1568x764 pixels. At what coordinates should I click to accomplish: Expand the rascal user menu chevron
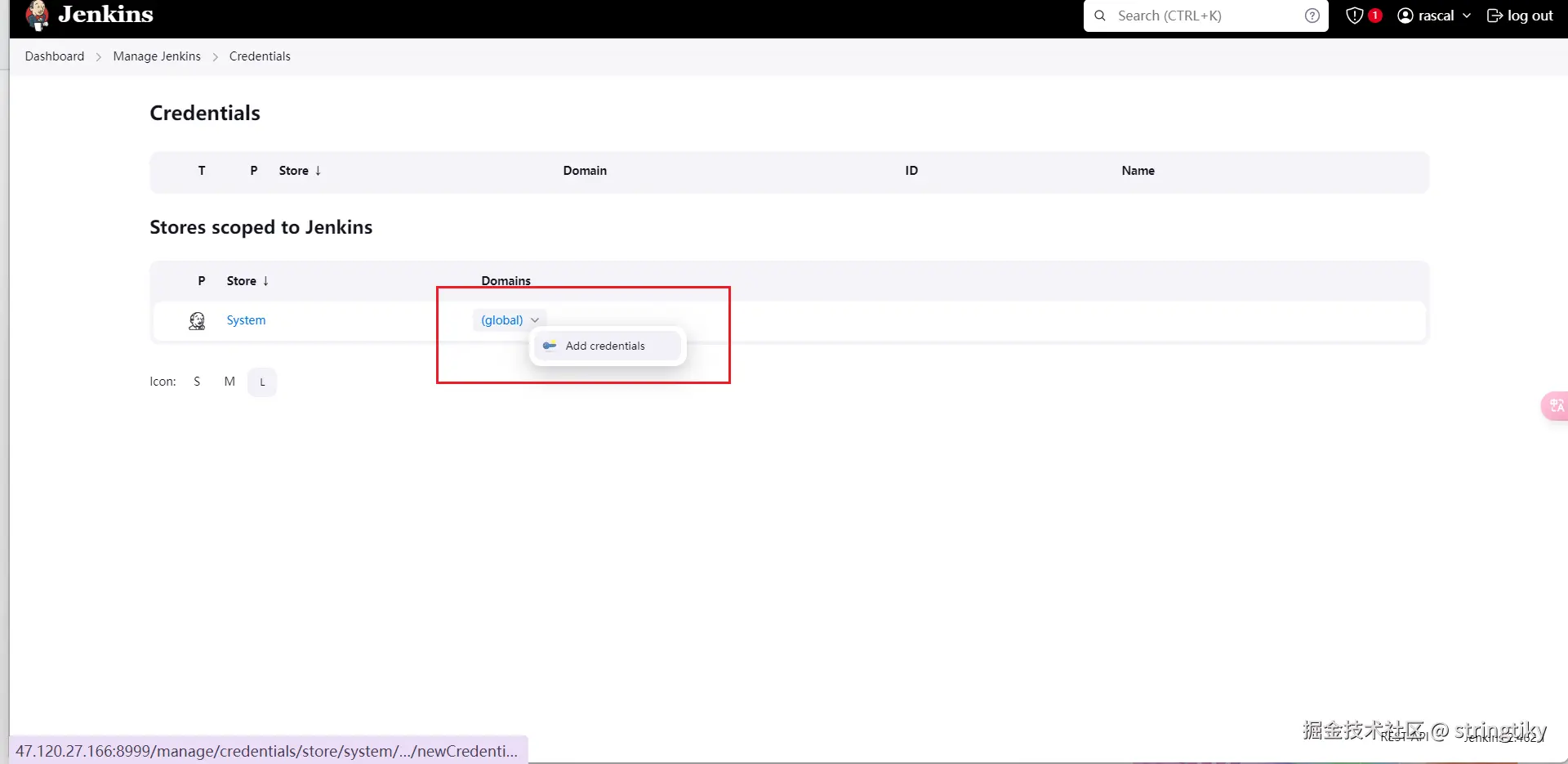(1467, 16)
